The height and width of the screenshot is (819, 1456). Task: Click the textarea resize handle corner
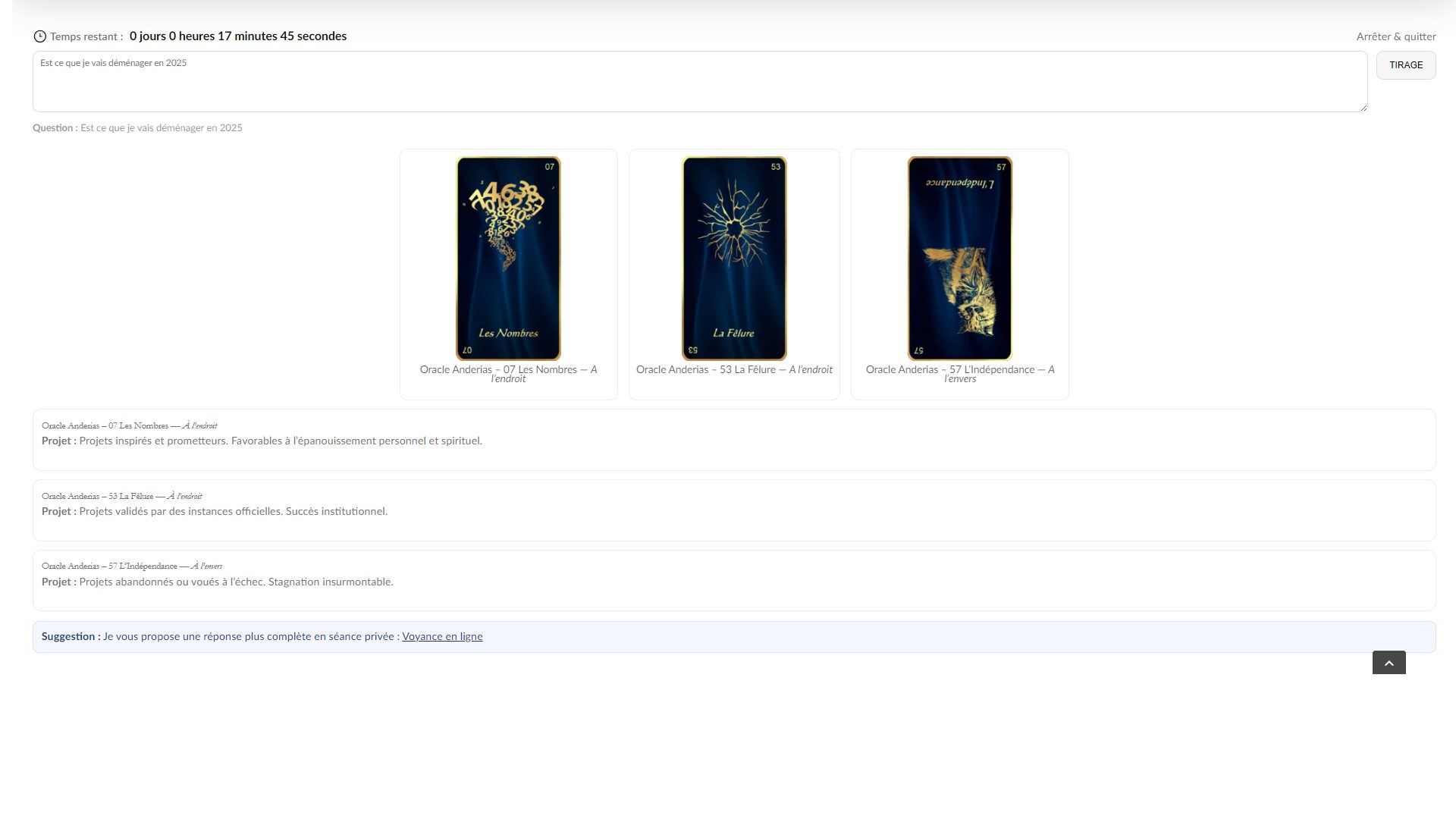[x=1363, y=108]
